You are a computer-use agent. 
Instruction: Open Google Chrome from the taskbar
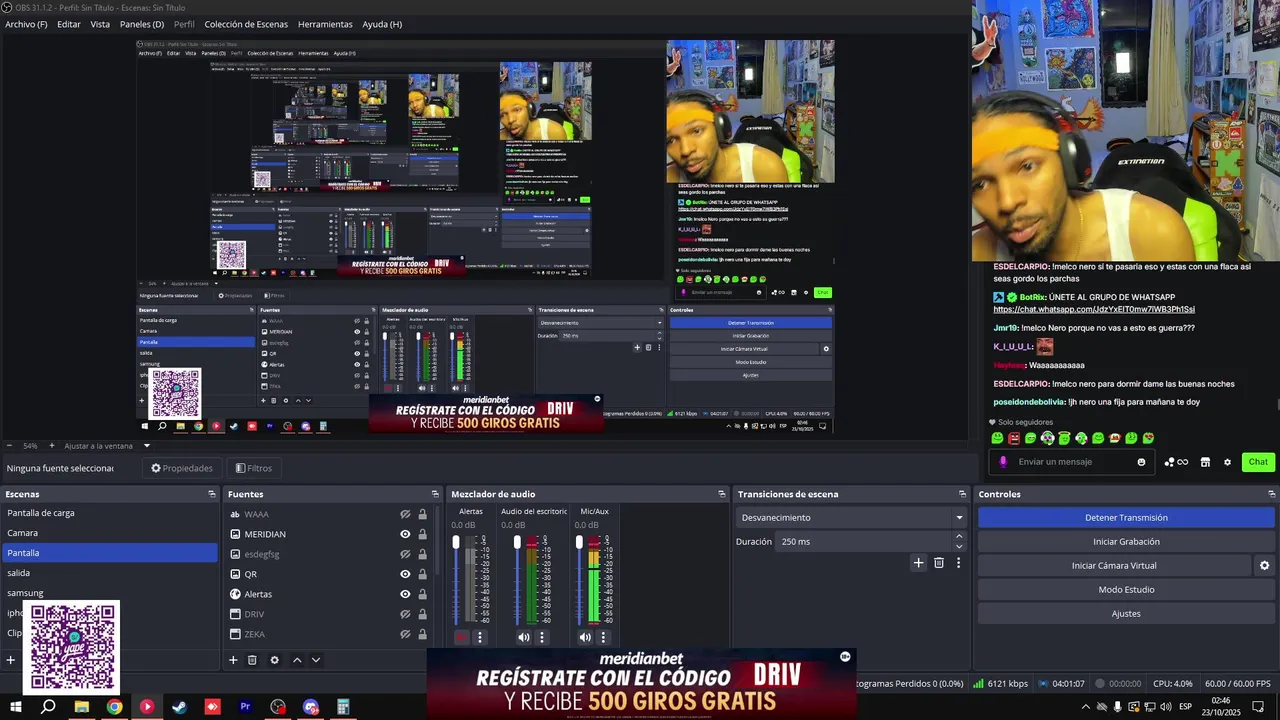[x=114, y=707]
